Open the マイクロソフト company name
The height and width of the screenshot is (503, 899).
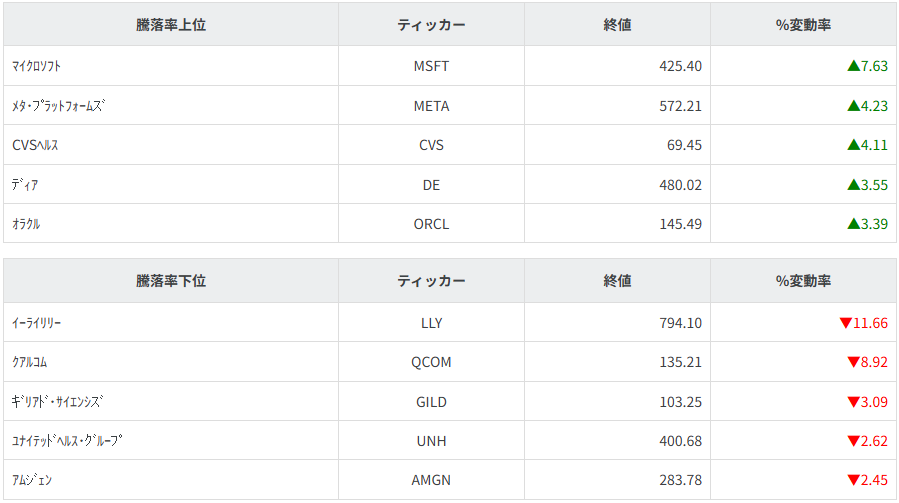[x=43, y=66]
